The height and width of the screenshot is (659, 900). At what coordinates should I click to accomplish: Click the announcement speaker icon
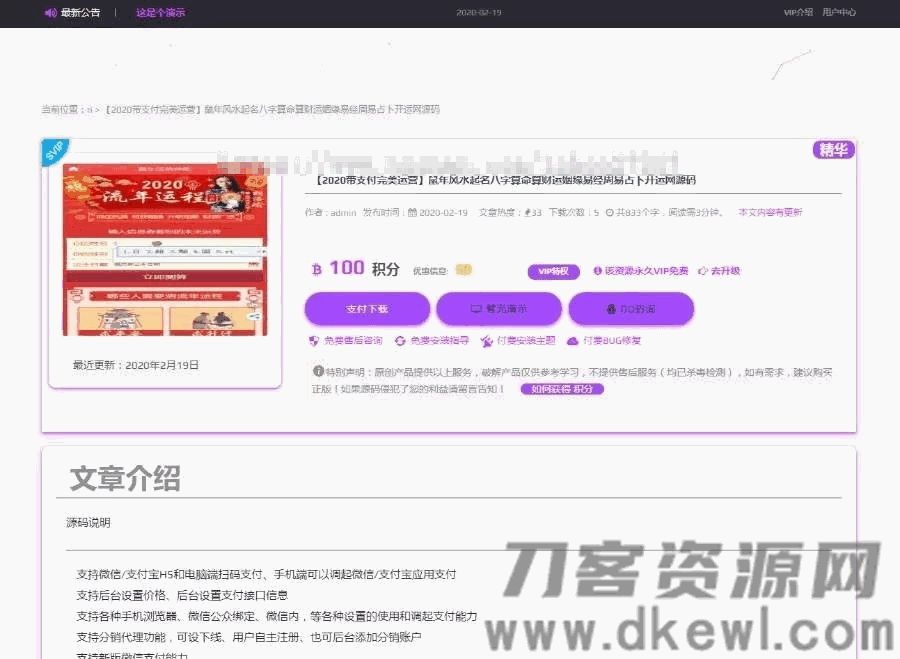click(50, 13)
